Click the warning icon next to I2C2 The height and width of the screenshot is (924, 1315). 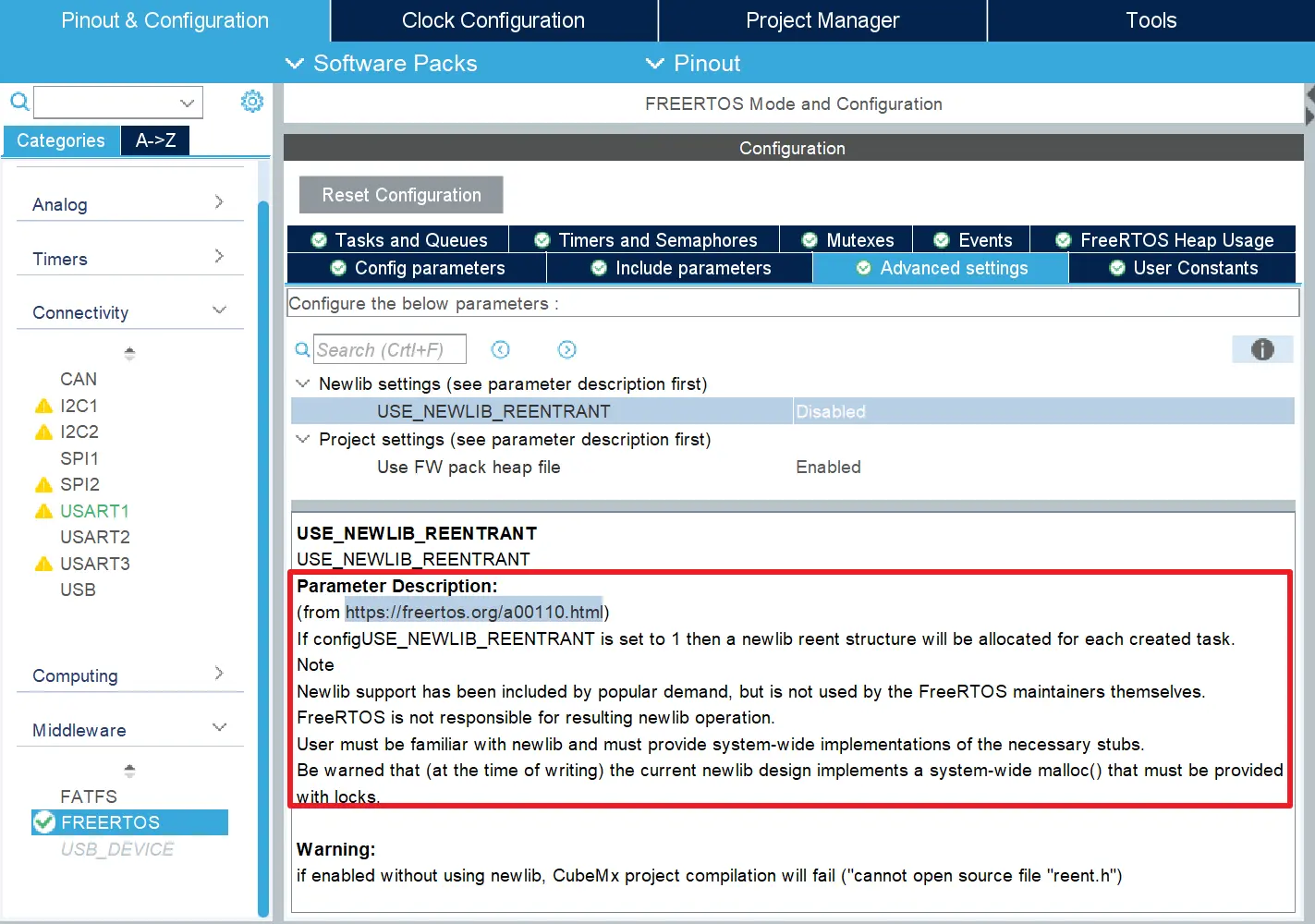(x=43, y=432)
